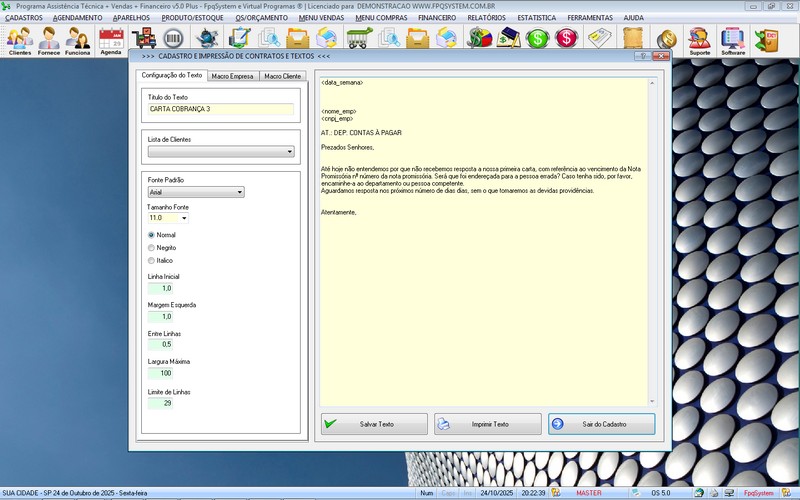Click the FpqSystem label in status bar
Viewport: 800px width, 500px height.
coord(758,493)
